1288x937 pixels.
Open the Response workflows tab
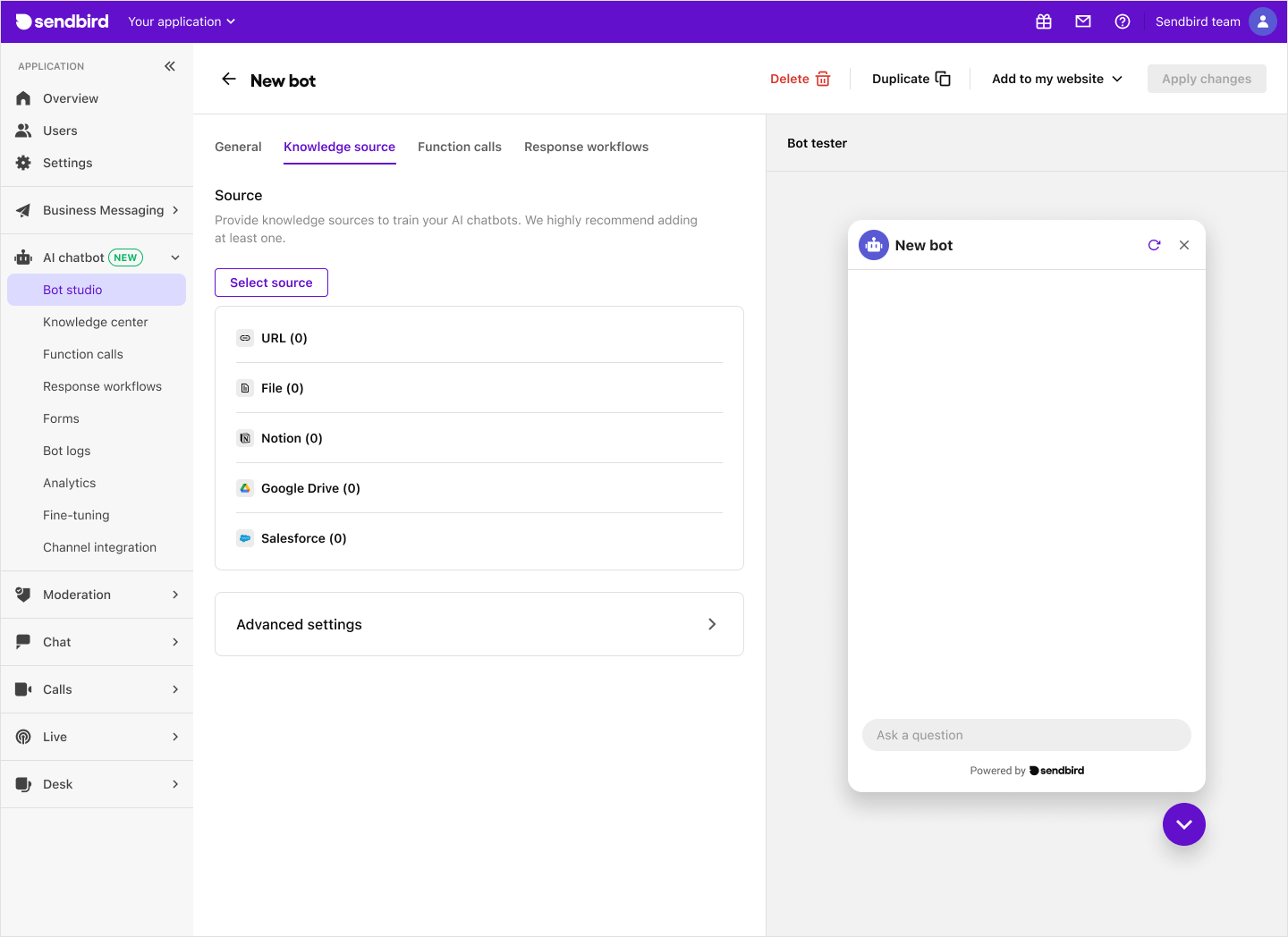[587, 147]
